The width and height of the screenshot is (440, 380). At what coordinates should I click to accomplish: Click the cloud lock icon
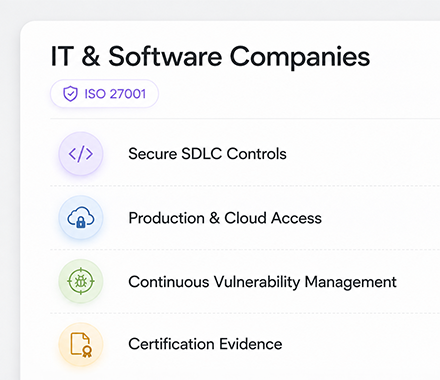click(x=81, y=217)
